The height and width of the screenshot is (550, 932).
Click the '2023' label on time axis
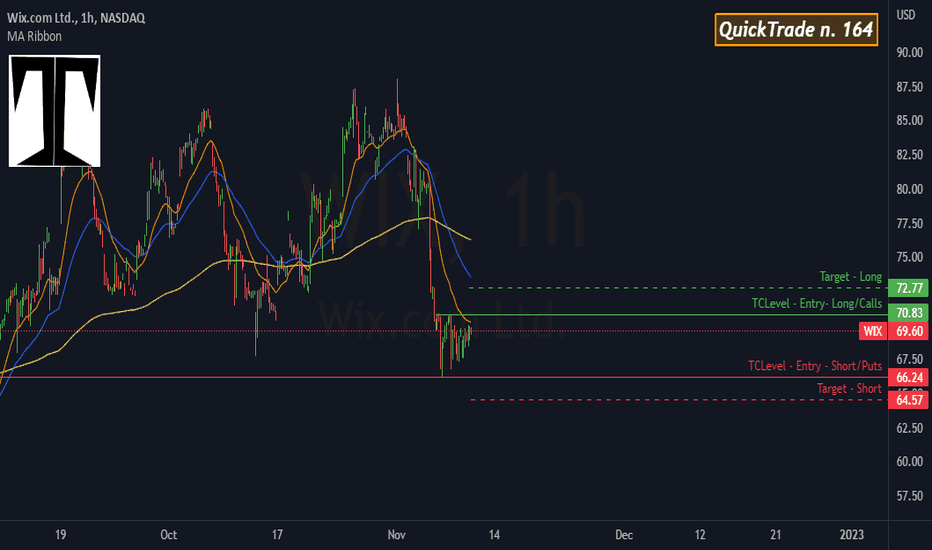point(852,535)
